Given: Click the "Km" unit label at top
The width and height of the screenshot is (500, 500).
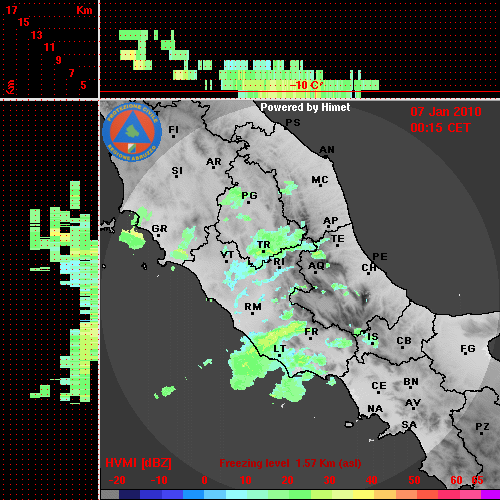Looking at the screenshot, I should [84, 10].
